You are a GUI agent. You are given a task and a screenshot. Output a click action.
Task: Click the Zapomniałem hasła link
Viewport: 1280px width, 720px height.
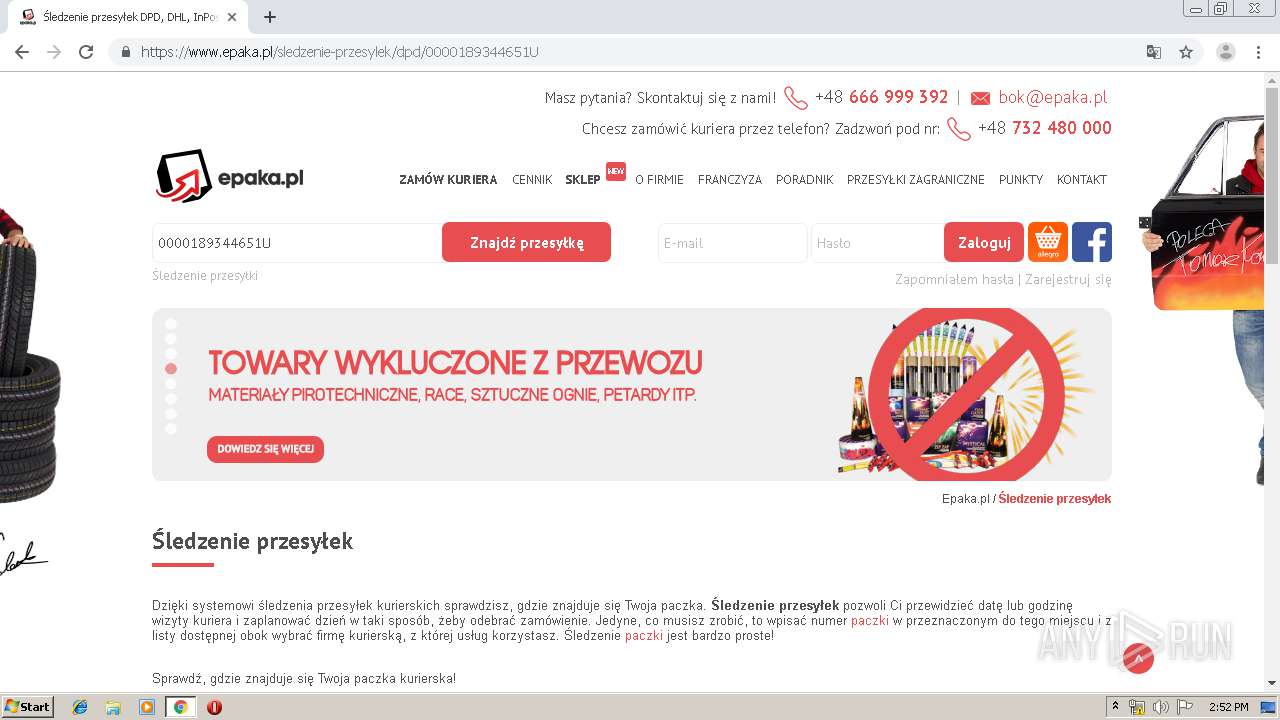coord(954,279)
